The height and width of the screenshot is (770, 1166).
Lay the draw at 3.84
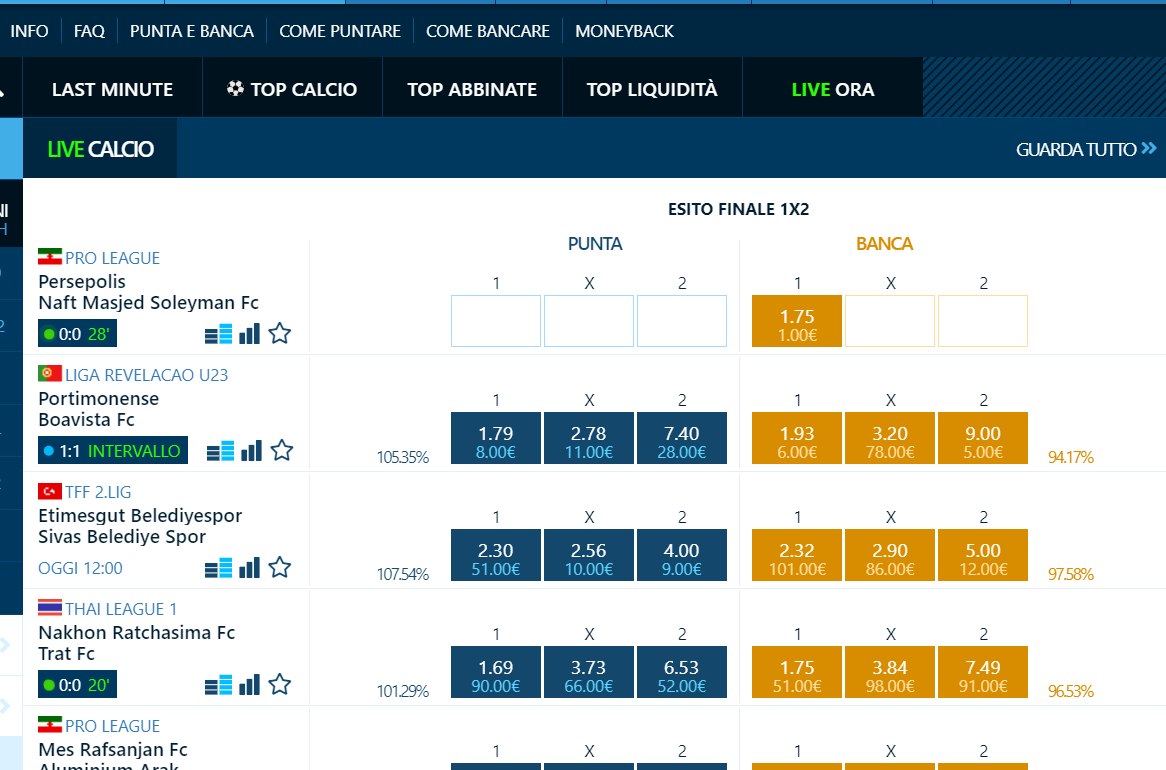click(890, 672)
